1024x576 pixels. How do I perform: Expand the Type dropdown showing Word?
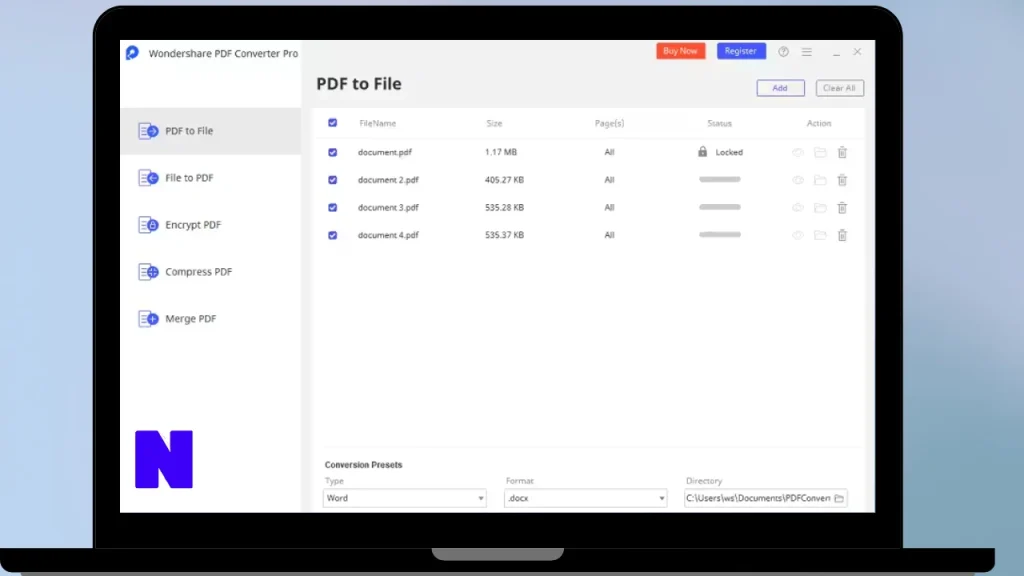(404, 498)
